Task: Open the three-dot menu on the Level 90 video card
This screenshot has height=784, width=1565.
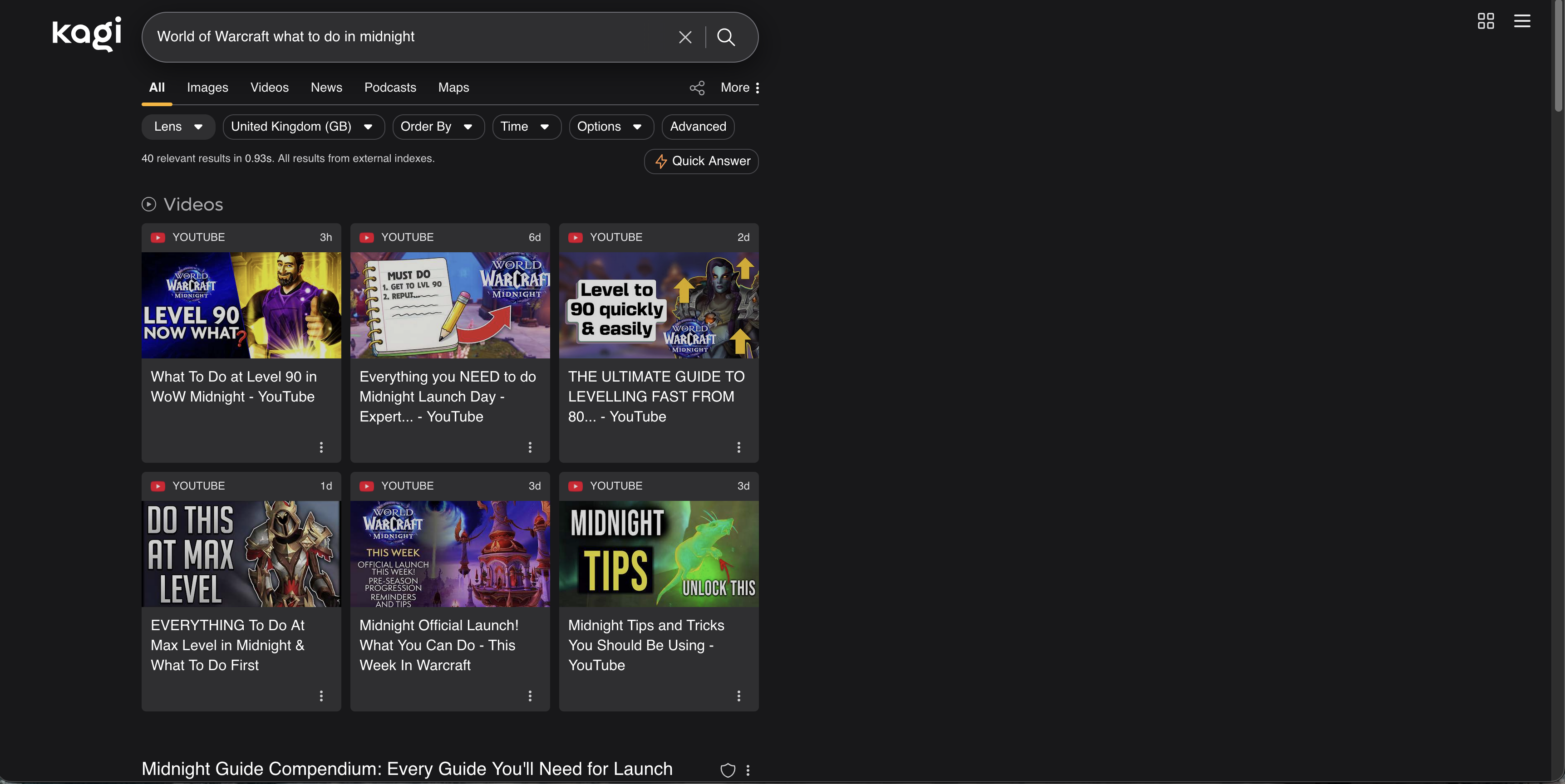Action: pyautogui.click(x=321, y=447)
